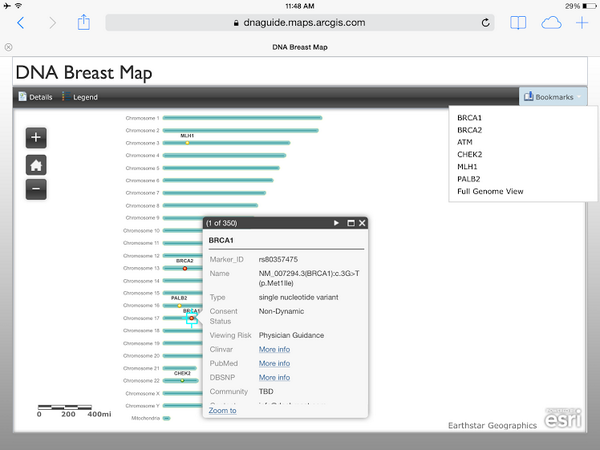Select the DNA Breast Map tab title

300,47
